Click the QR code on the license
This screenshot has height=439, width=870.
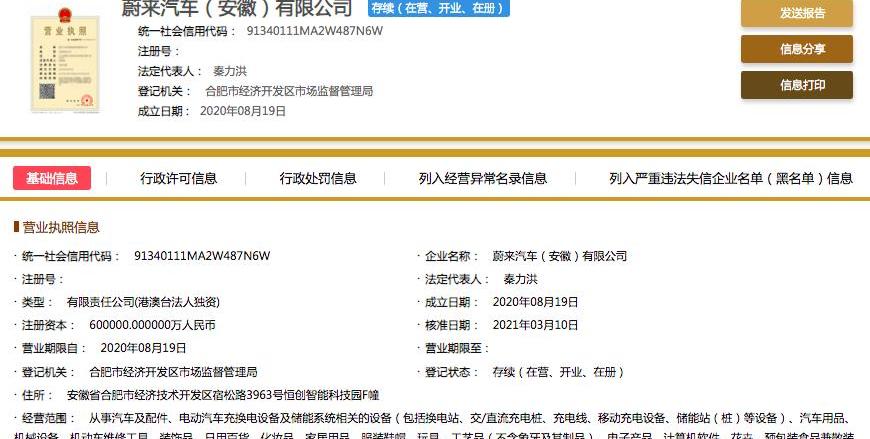(x=46, y=93)
